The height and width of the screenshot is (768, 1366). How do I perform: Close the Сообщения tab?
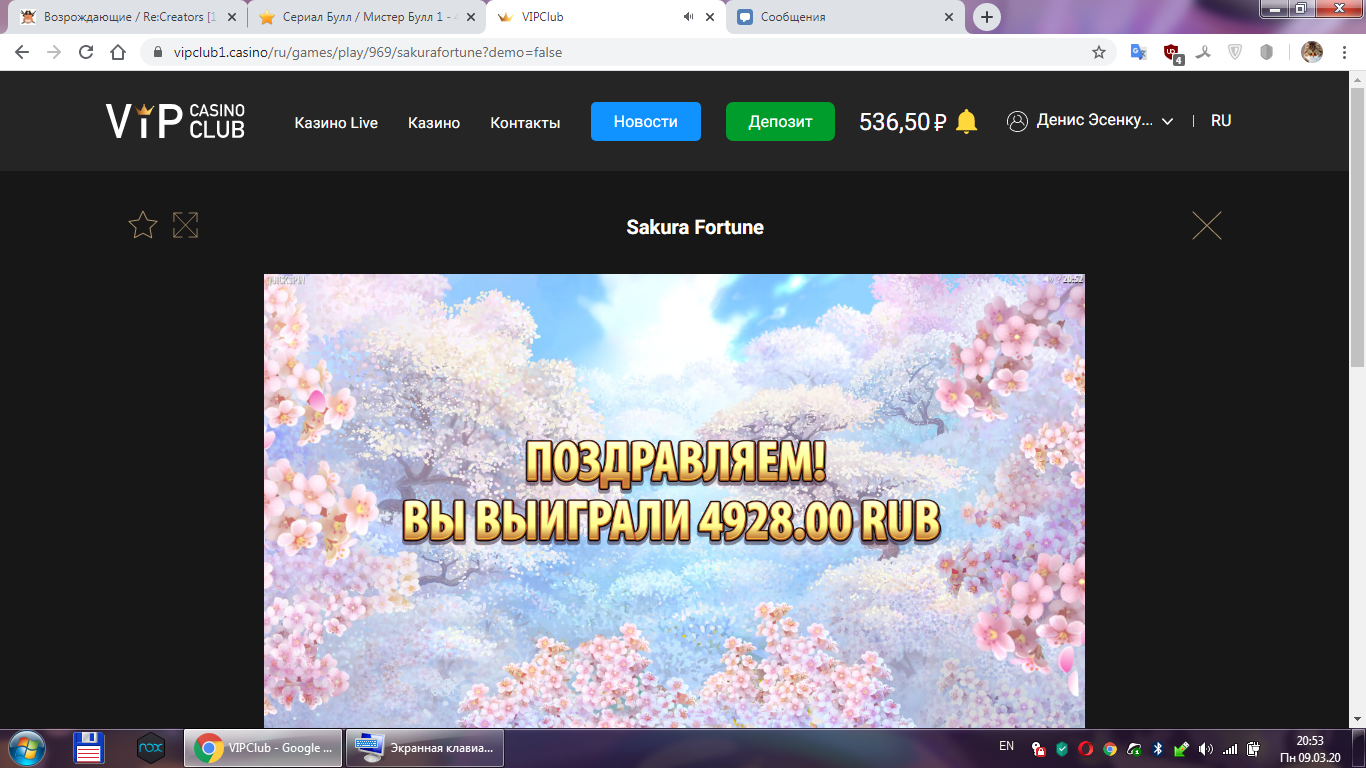pos(949,17)
